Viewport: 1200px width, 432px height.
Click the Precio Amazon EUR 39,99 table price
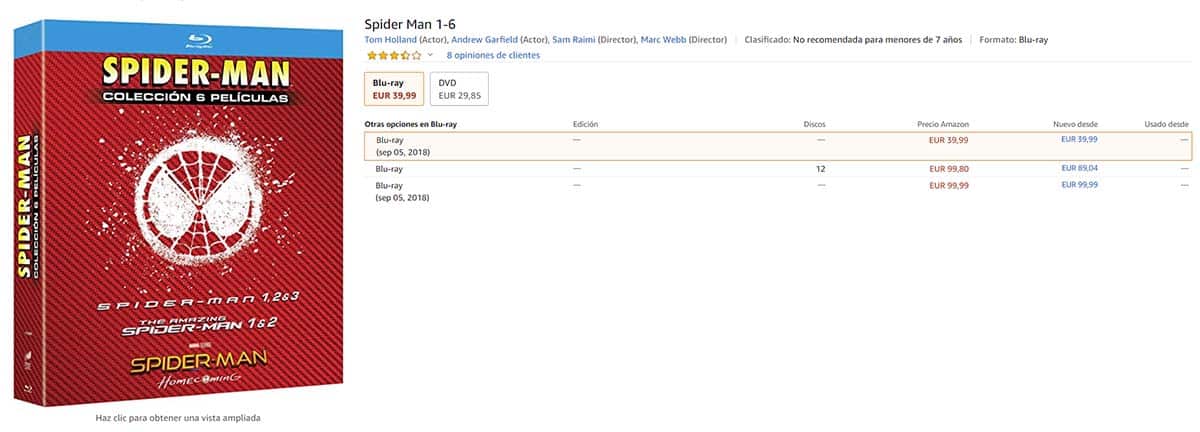(x=948, y=140)
